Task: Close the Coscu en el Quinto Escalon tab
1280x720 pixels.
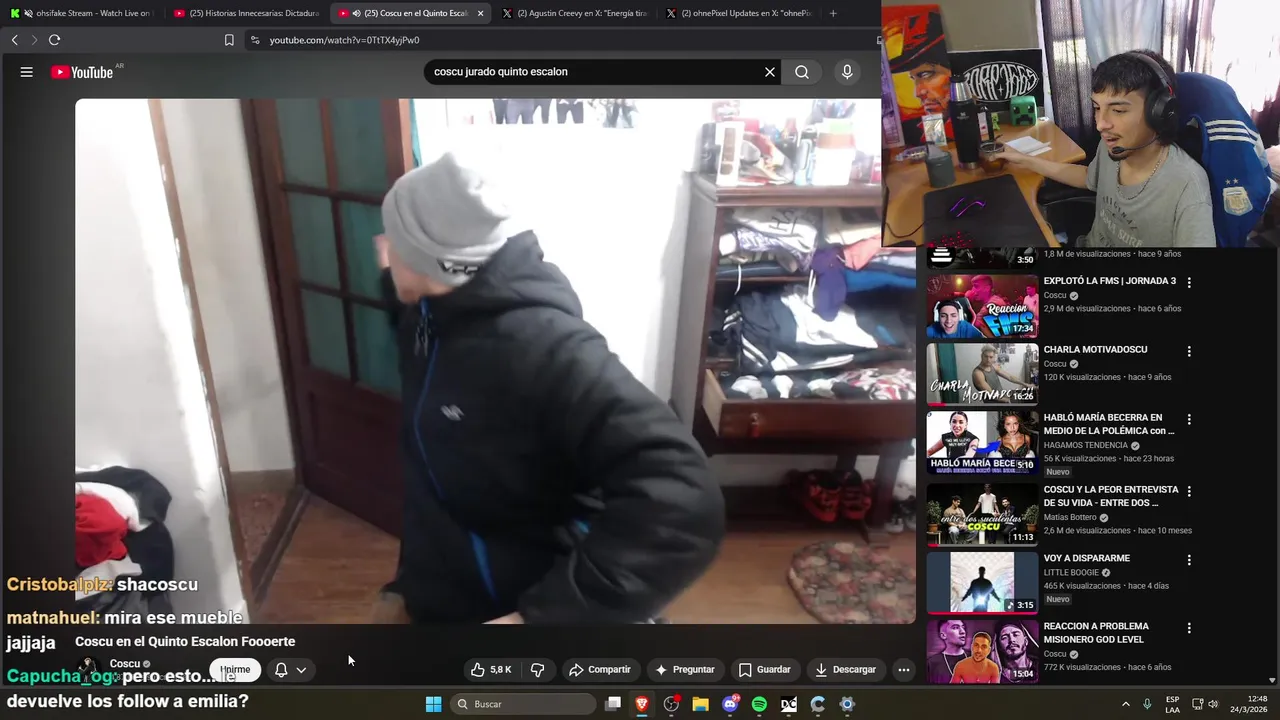Action: tap(480, 13)
